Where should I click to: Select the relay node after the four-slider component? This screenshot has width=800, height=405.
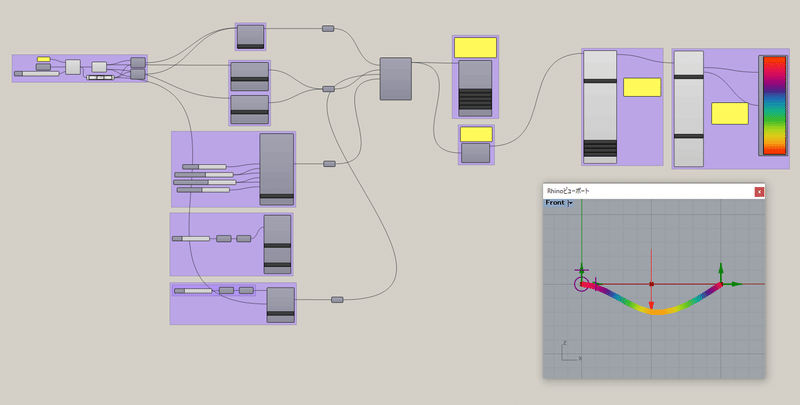pos(329,164)
